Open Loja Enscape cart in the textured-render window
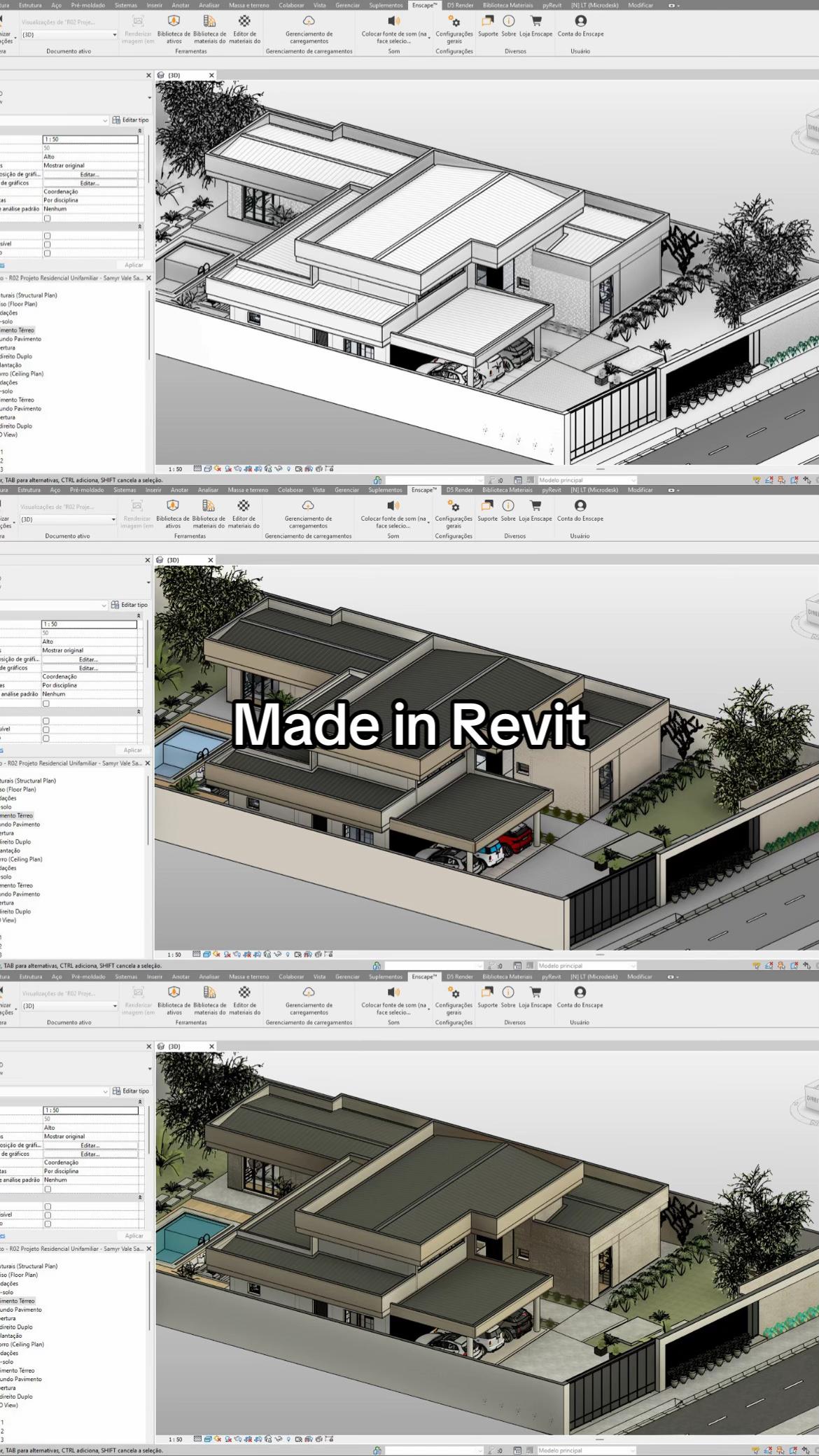819x1456 pixels. [x=535, y=997]
